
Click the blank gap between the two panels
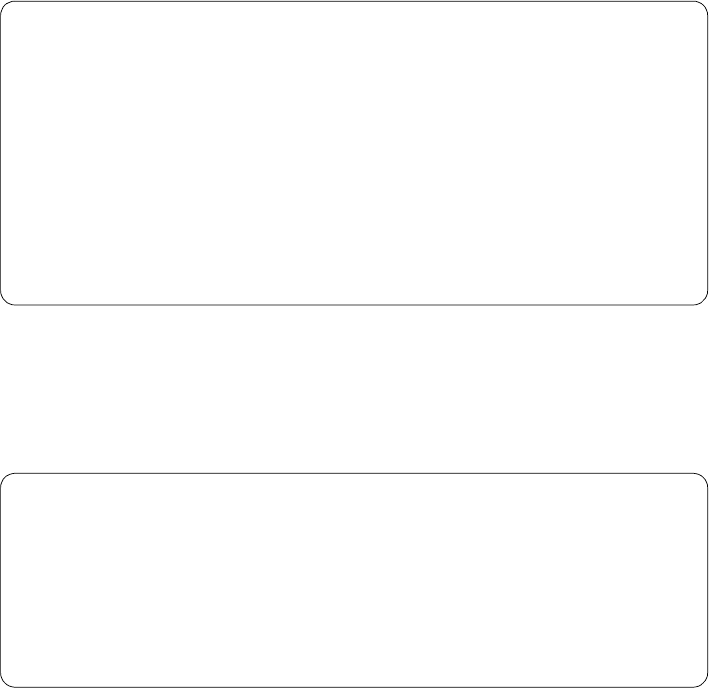tap(354, 389)
